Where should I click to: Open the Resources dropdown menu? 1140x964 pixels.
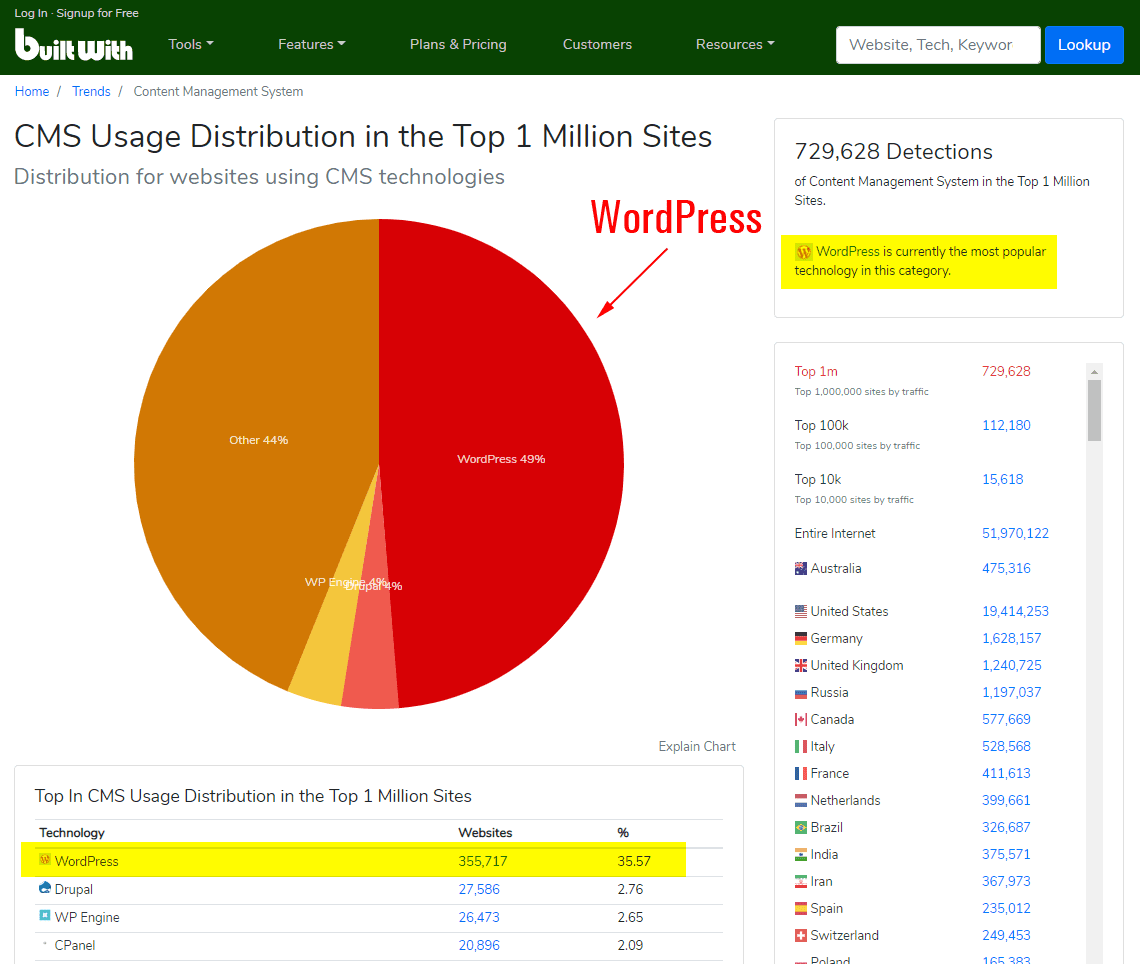pos(735,44)
